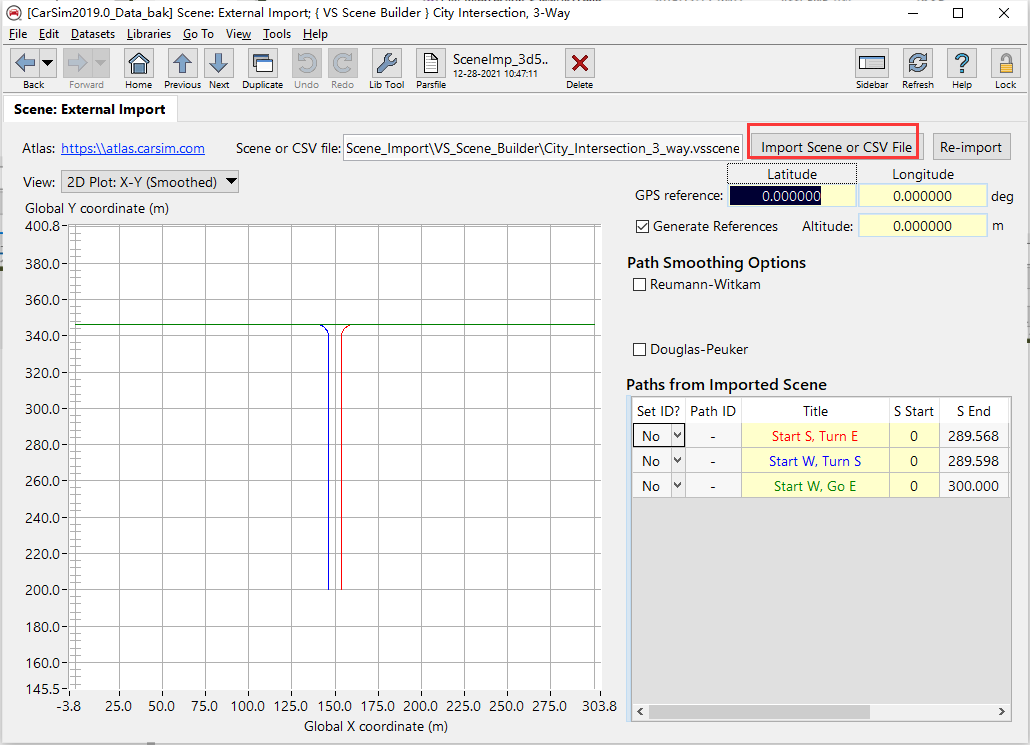Click the Path ID column header
This screenshot has height=745, width=1030.
(713, 411)
